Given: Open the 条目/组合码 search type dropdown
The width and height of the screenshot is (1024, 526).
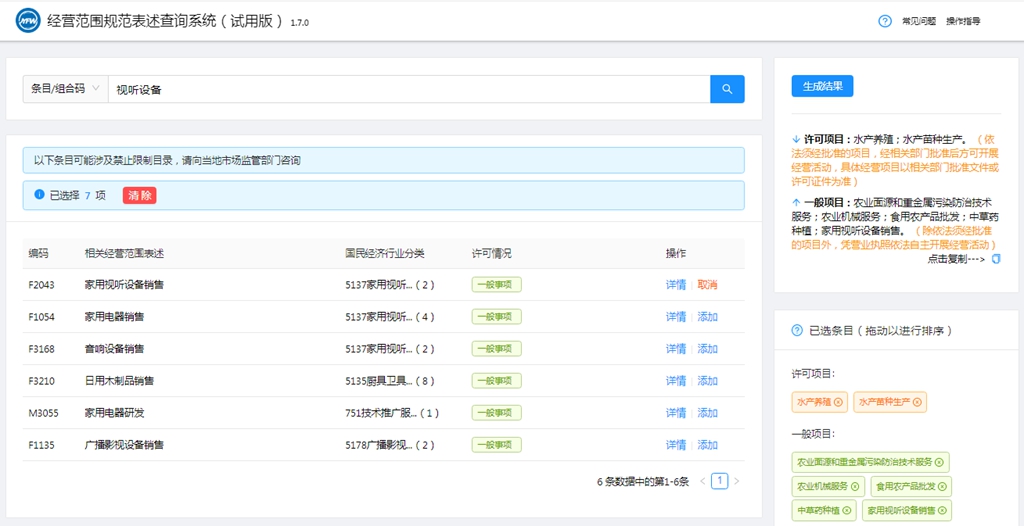Looking at the screenshot, I should click(x=65, y=89).
